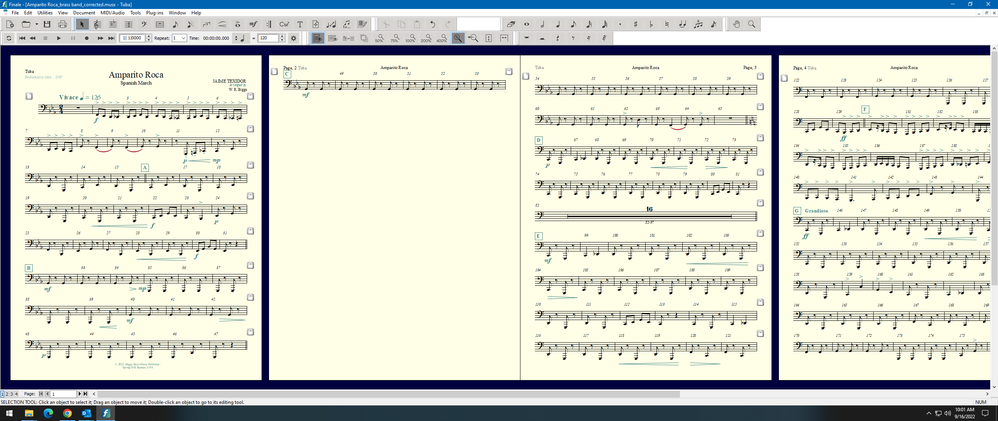Choose the Text Tool icon
The width and height of the screenshot is (998, 421).
tap(300, 24)
